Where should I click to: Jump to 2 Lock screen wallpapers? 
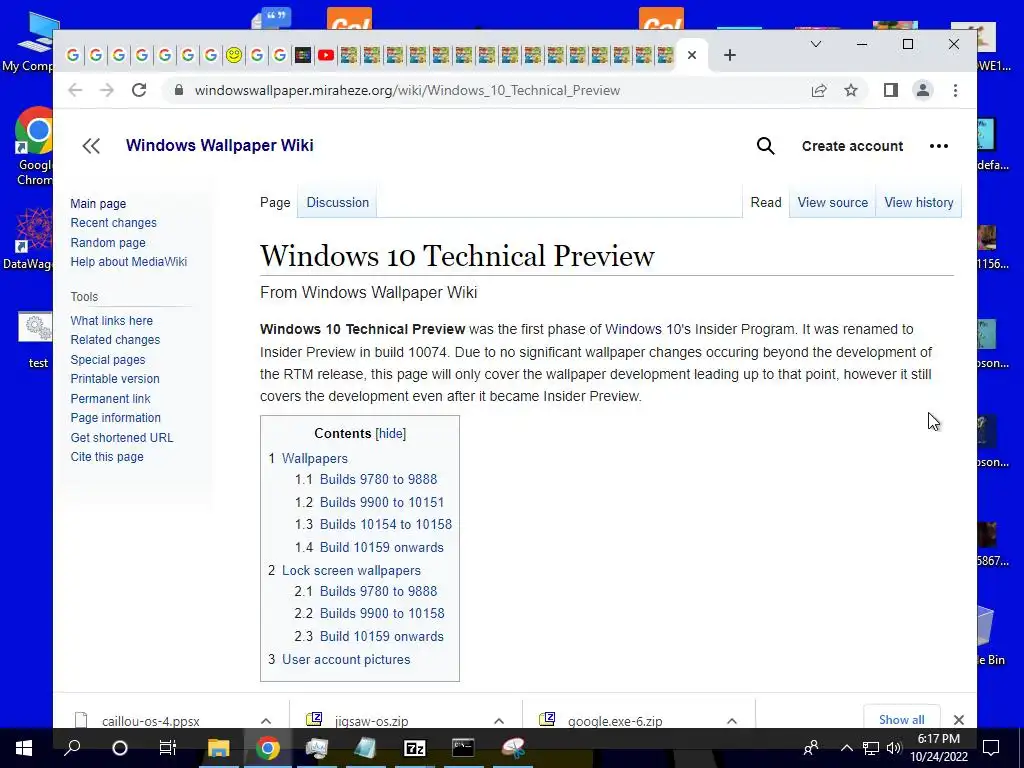tap(351, 571)
